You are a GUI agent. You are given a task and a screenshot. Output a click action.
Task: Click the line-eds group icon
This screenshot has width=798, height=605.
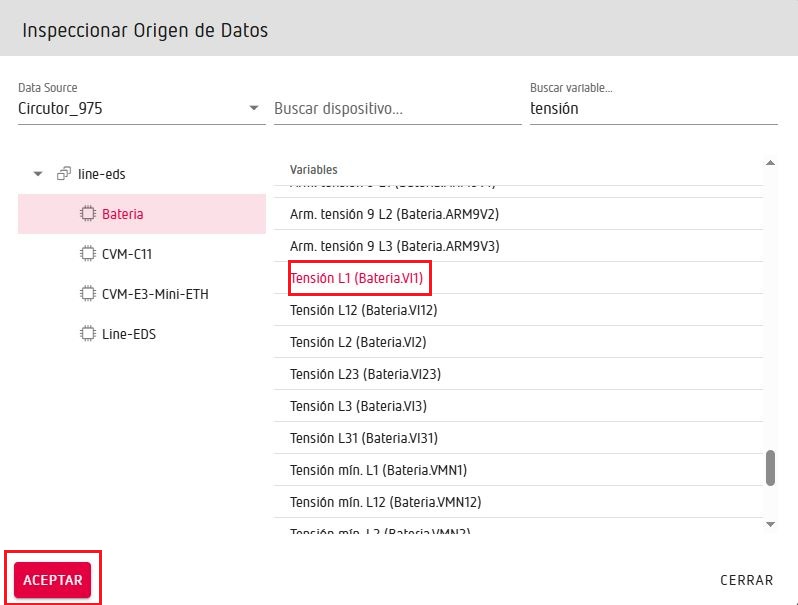click(x=64, y=174)
